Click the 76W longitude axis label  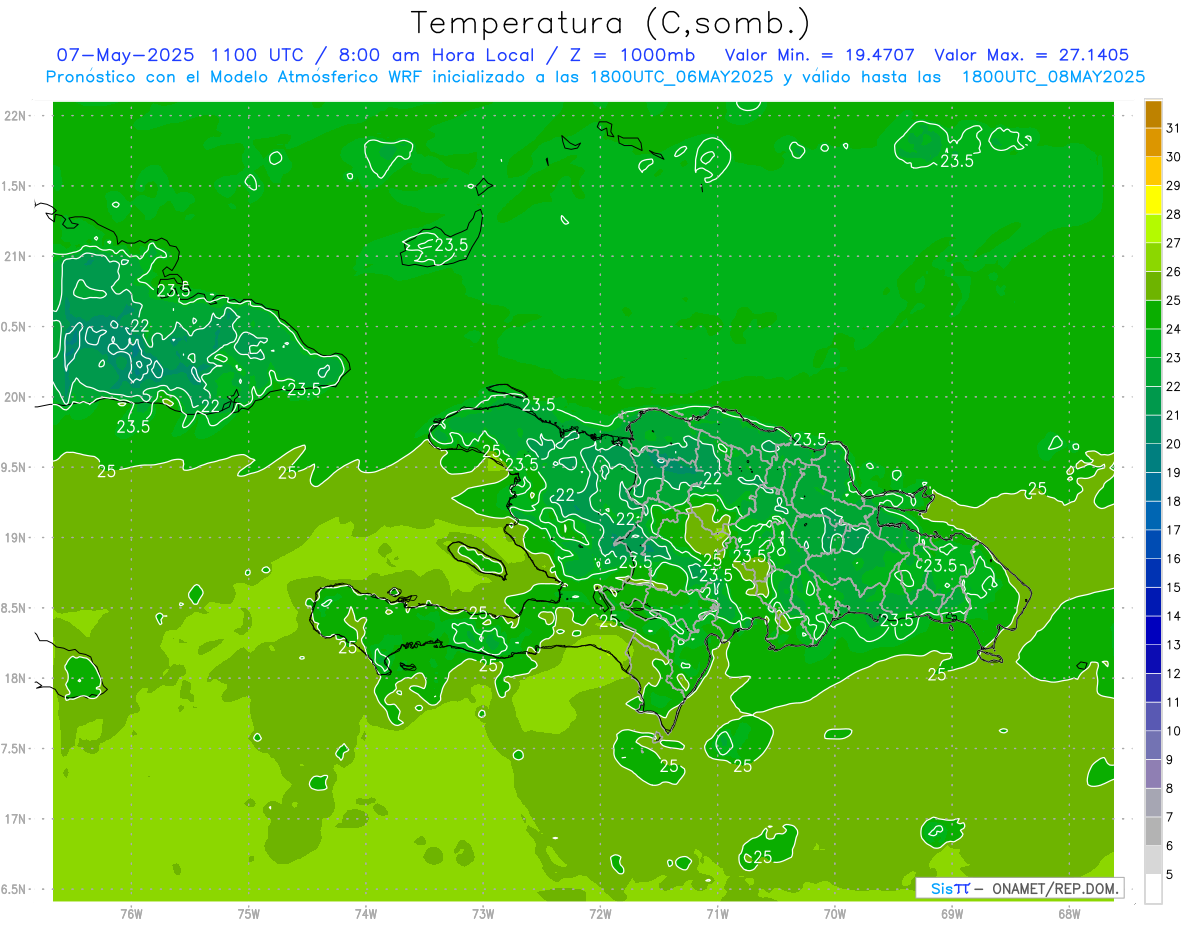131,913
